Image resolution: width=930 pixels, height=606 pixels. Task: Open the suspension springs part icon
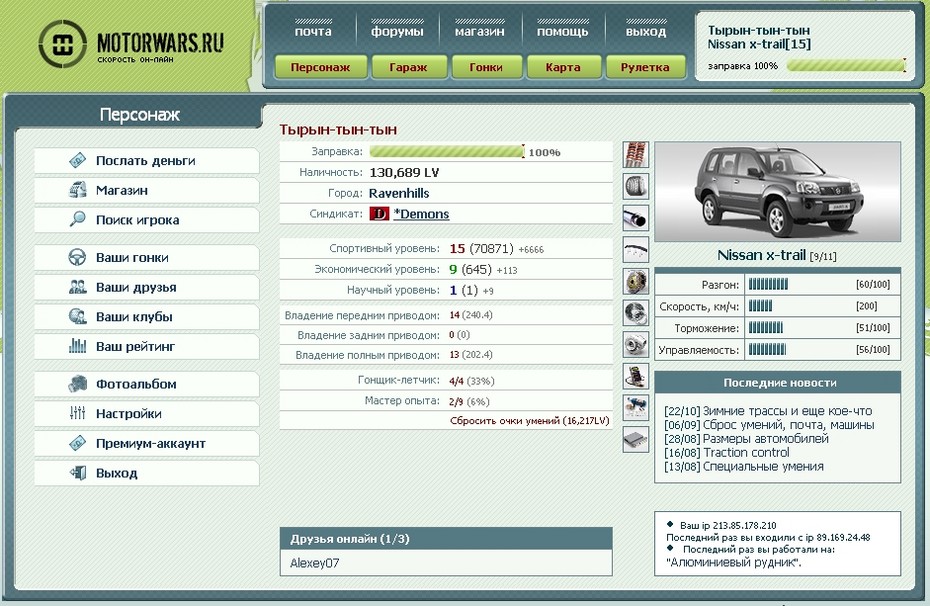635,154
